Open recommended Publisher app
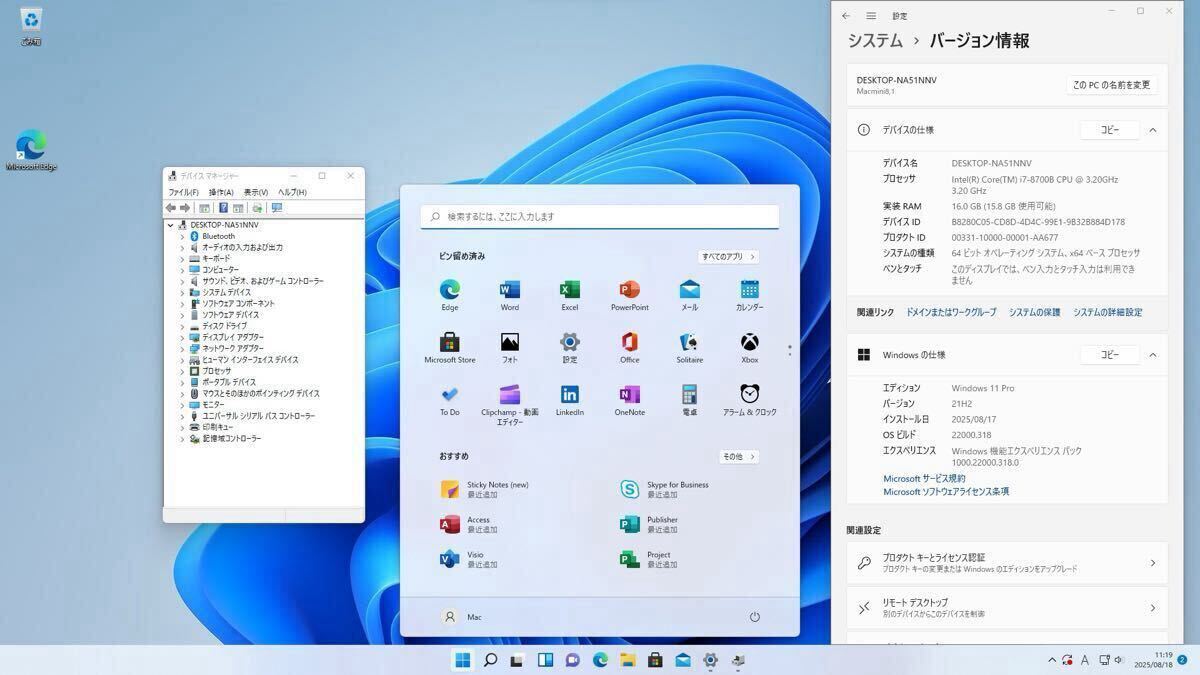The height and width of the screenshot is (675, 1200). [649, 524]
